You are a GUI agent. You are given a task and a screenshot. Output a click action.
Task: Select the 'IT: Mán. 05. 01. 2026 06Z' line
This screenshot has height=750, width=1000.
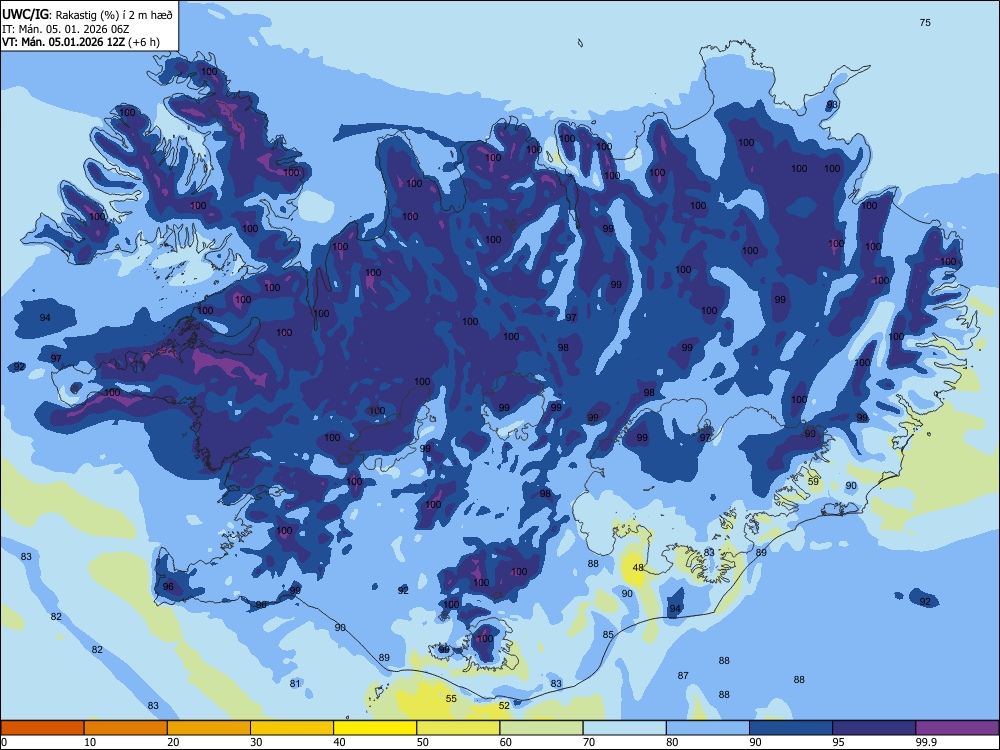66,29
